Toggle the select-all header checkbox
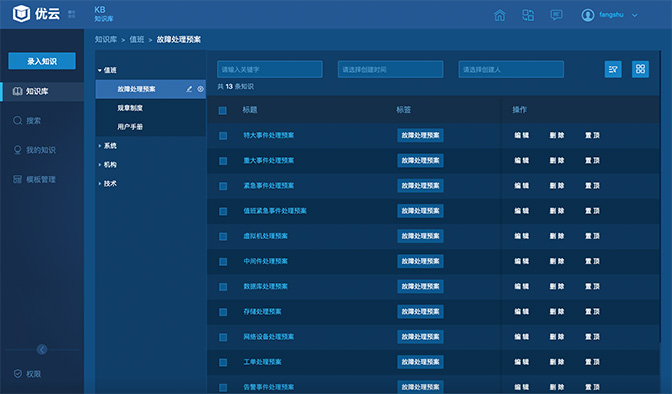 point(223,110)
